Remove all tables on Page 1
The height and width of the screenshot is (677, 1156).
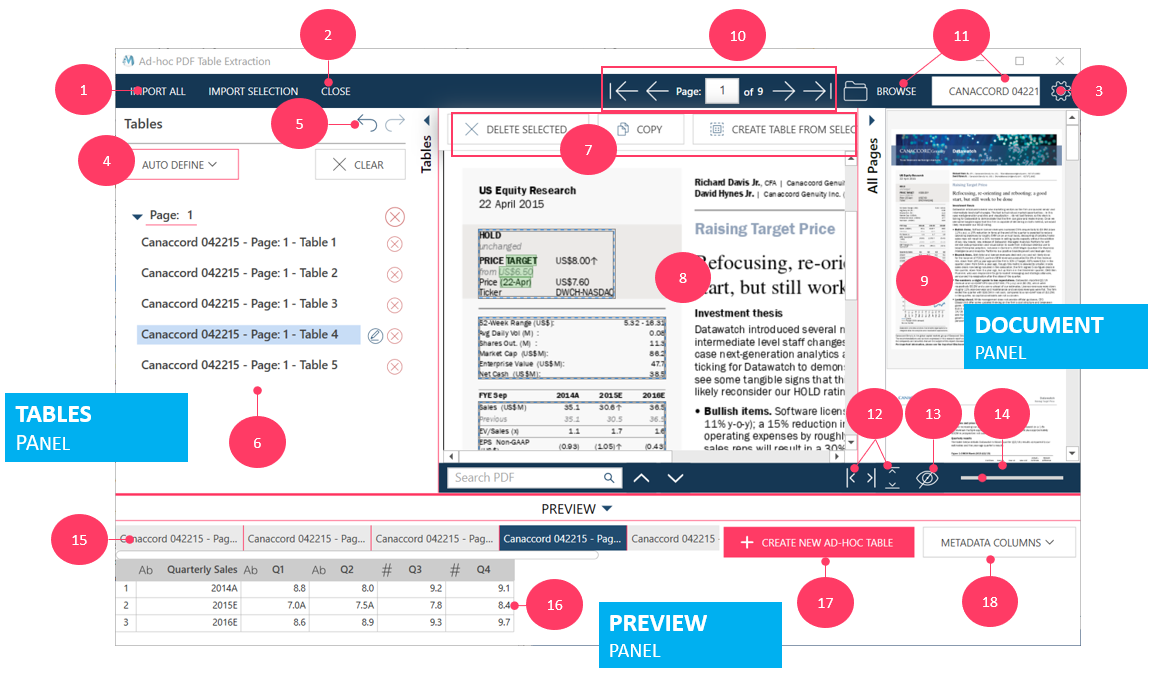point(395,217)
